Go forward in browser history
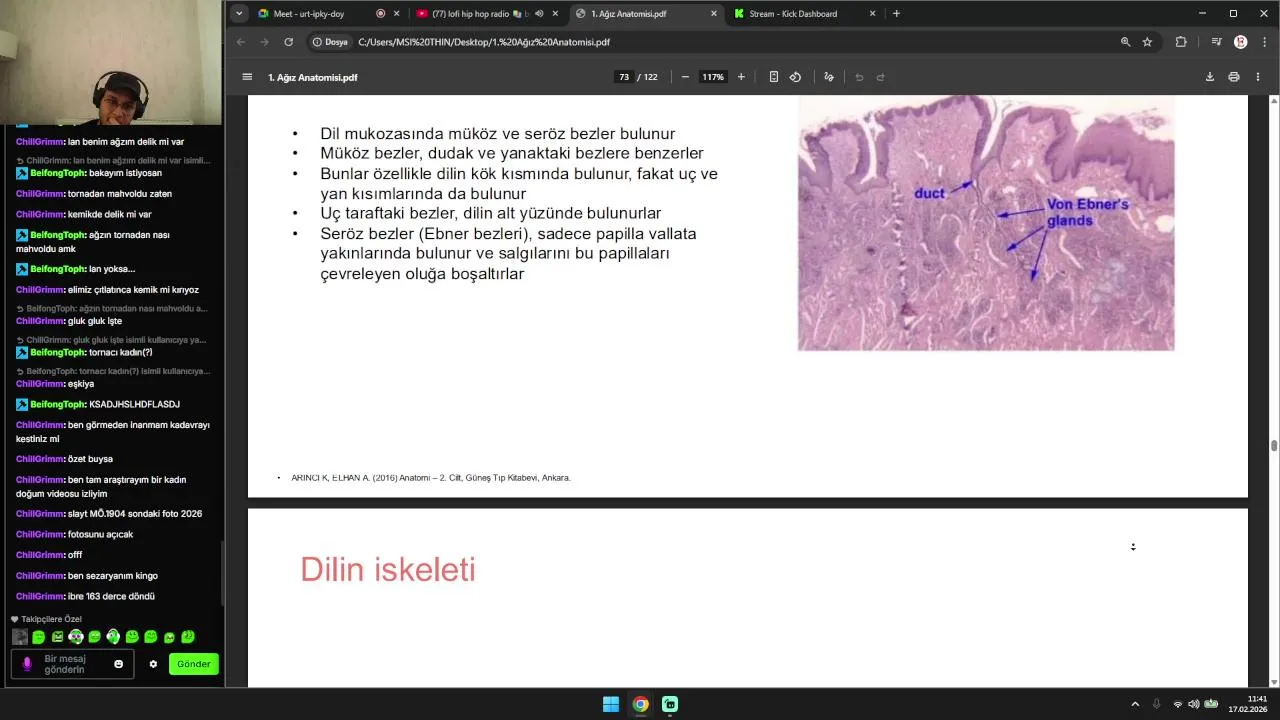This screenshot has height=720, width=1280. pyautogui.click(x=264, y=42)
